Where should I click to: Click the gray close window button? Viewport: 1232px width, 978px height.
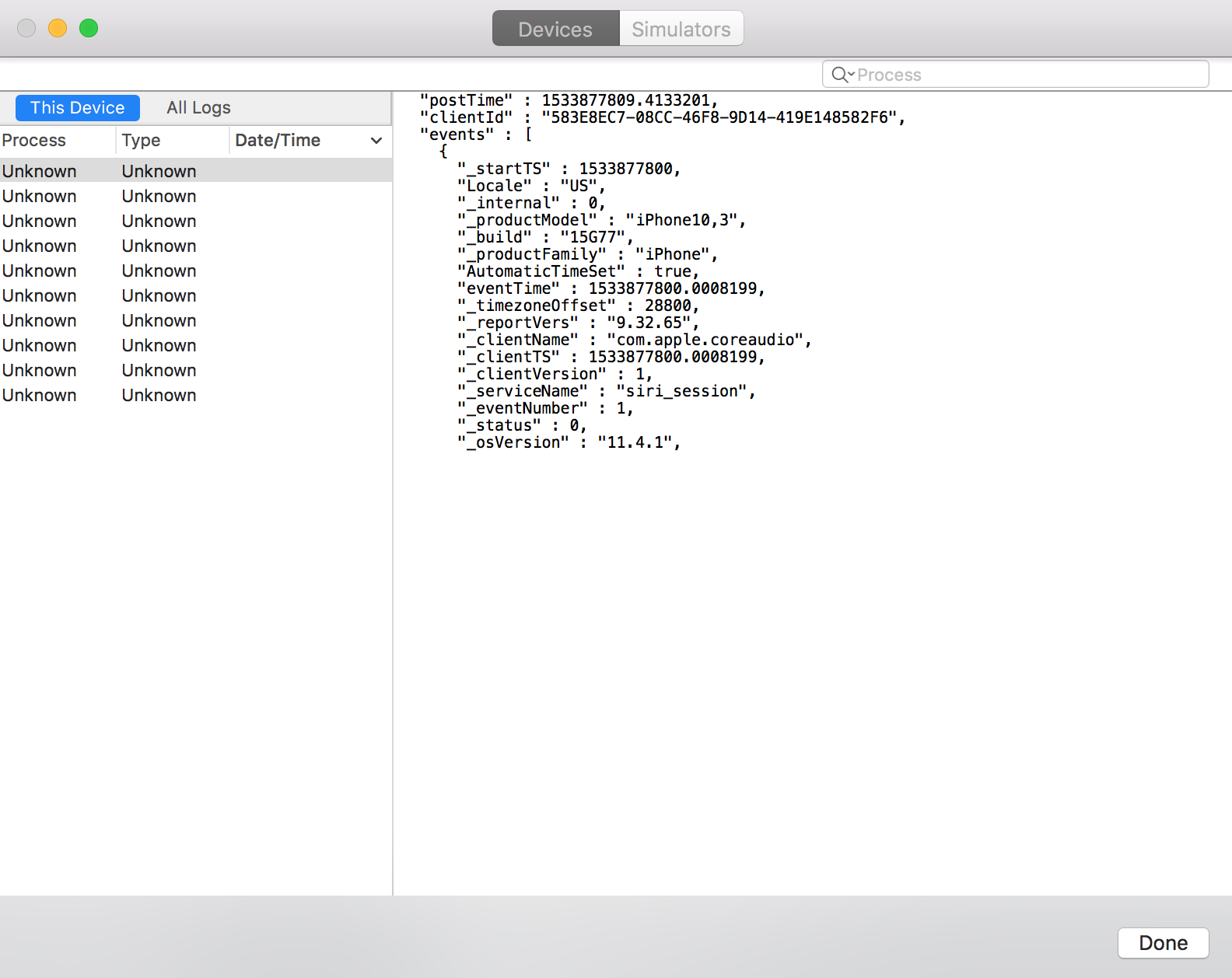point(26,29)
